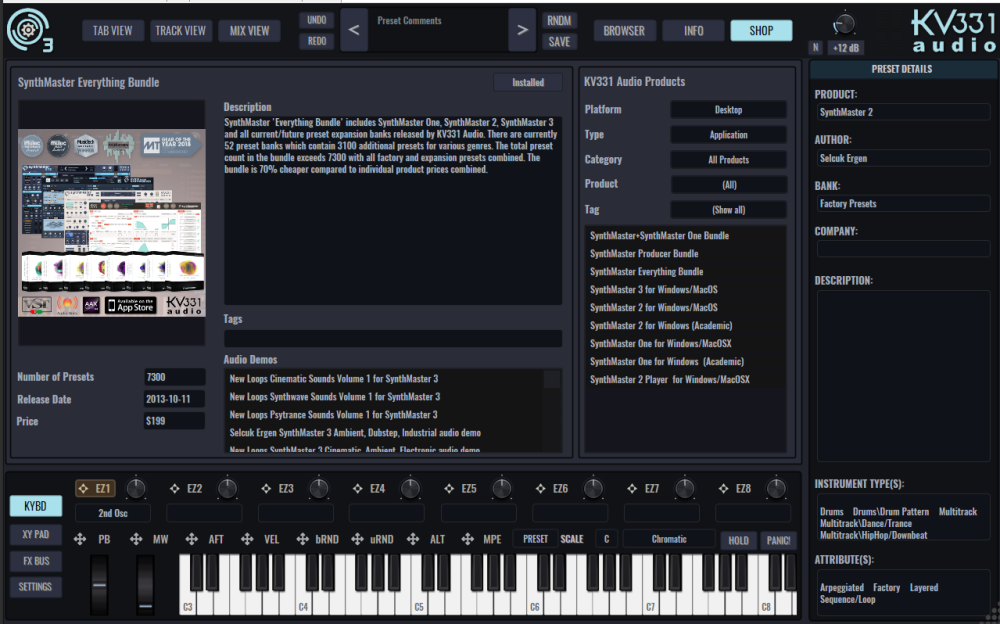The image size is (1000, 624).
Task: Switch to the BROWSER tab
Action: 623,31
